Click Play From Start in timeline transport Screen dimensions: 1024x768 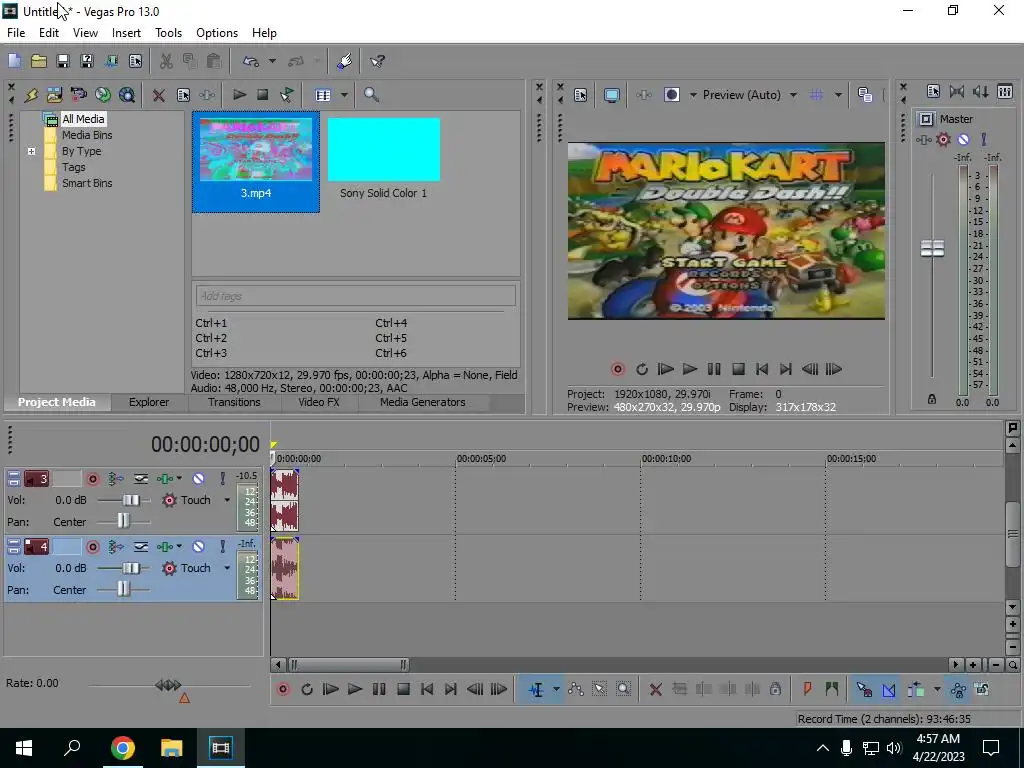tap(330, 689)
